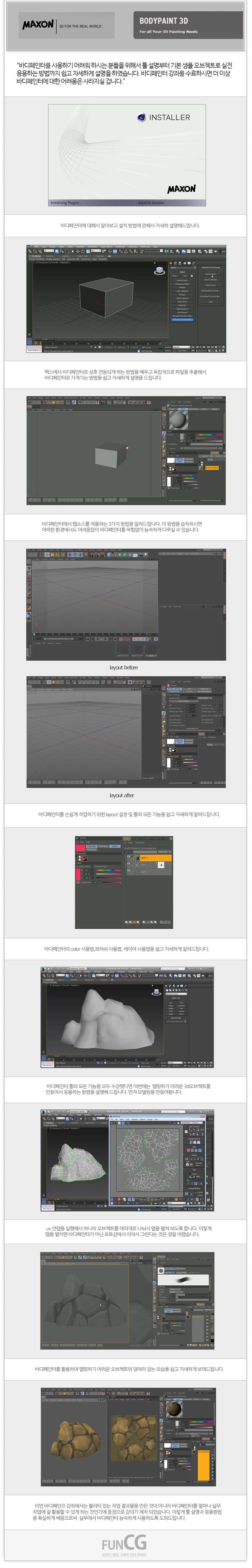The width and height of the screenshot is (252, 1568).
Task: Open the 'layout before' screenshot
Action: pyautogui.click(x=126, y=604)
